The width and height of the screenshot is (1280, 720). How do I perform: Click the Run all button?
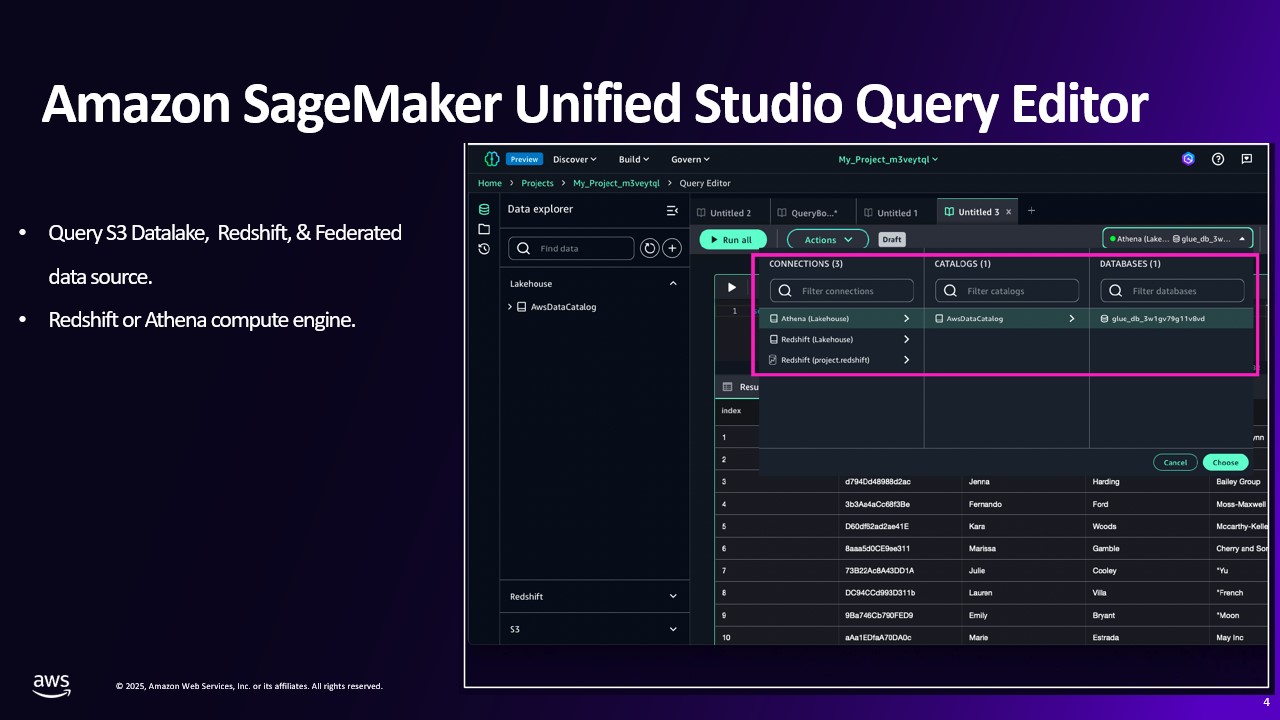pyautogui.click(x=733, y=240)
